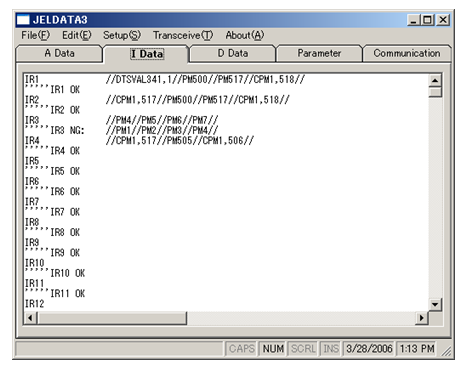
Task: Open the Setup(S) menu
Action: point(122,35)
